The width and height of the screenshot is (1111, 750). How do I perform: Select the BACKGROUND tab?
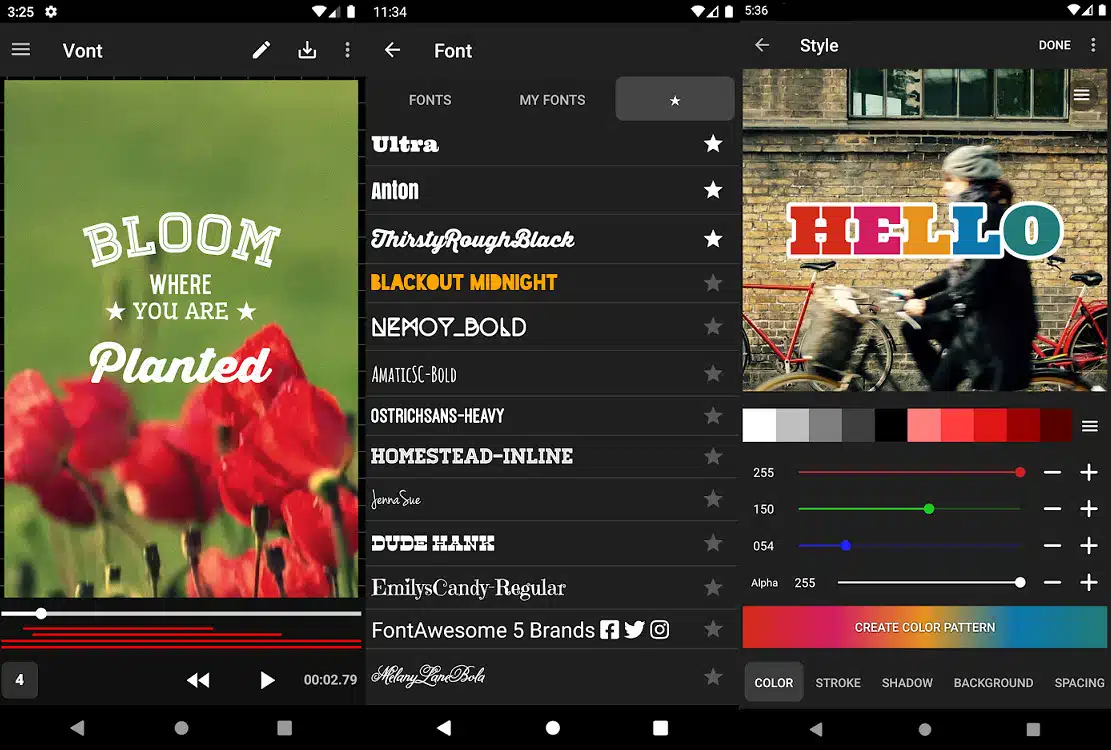click(993, 683)
